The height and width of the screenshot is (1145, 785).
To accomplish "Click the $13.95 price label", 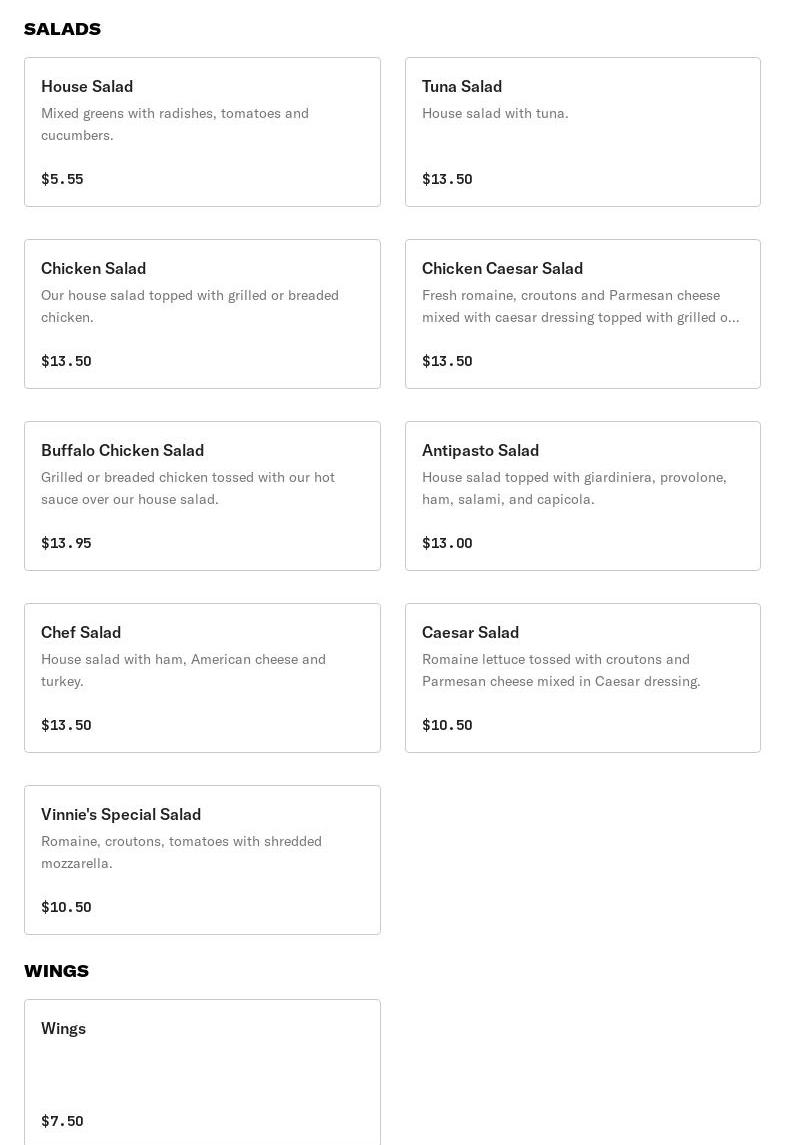I will [66, 543].
